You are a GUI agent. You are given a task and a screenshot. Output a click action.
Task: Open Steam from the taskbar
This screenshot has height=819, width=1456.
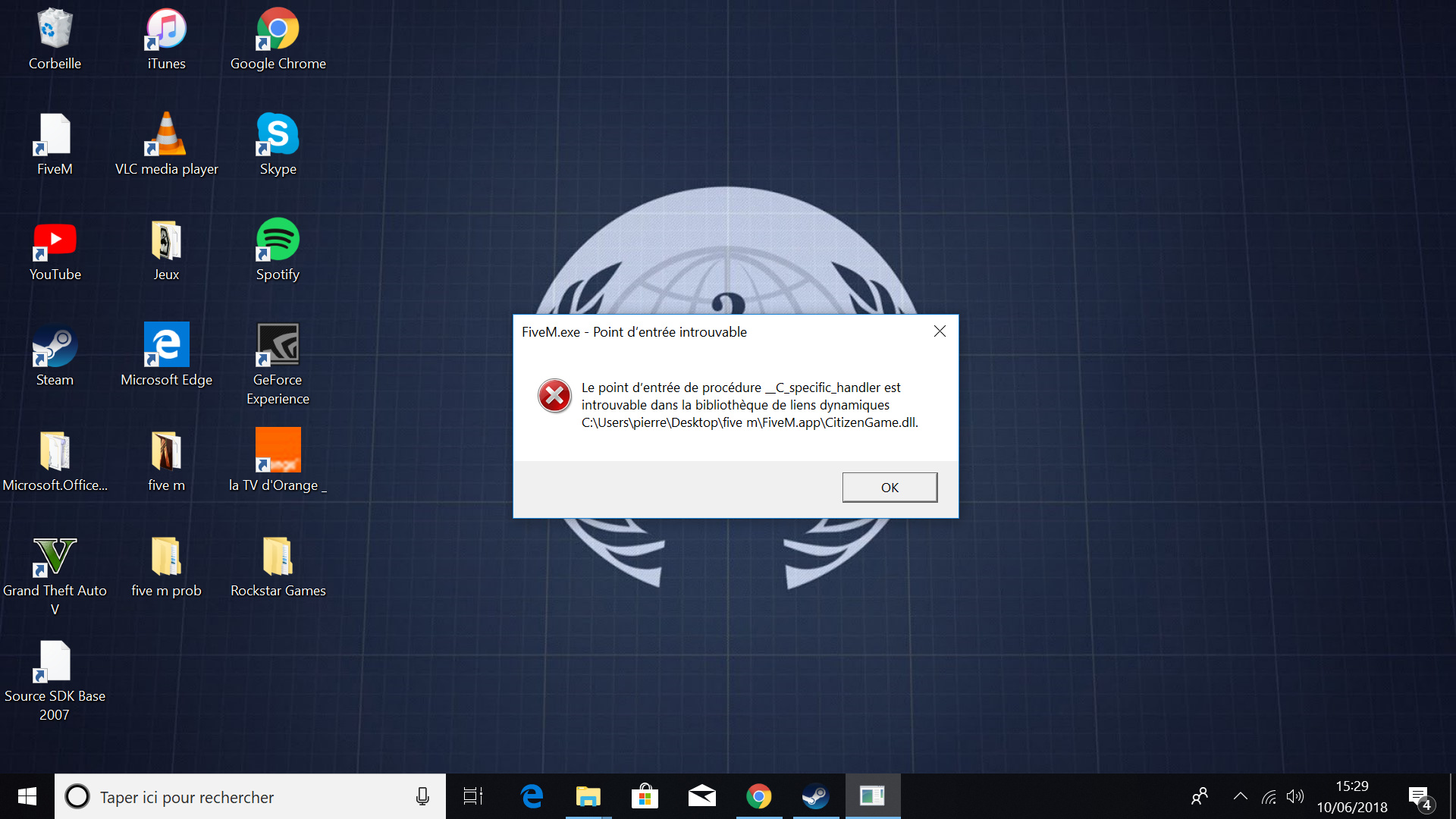pos(816,796)
